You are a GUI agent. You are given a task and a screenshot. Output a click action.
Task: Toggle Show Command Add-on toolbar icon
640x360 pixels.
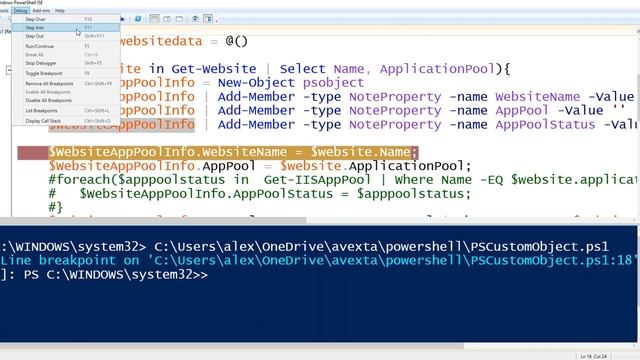208,19
